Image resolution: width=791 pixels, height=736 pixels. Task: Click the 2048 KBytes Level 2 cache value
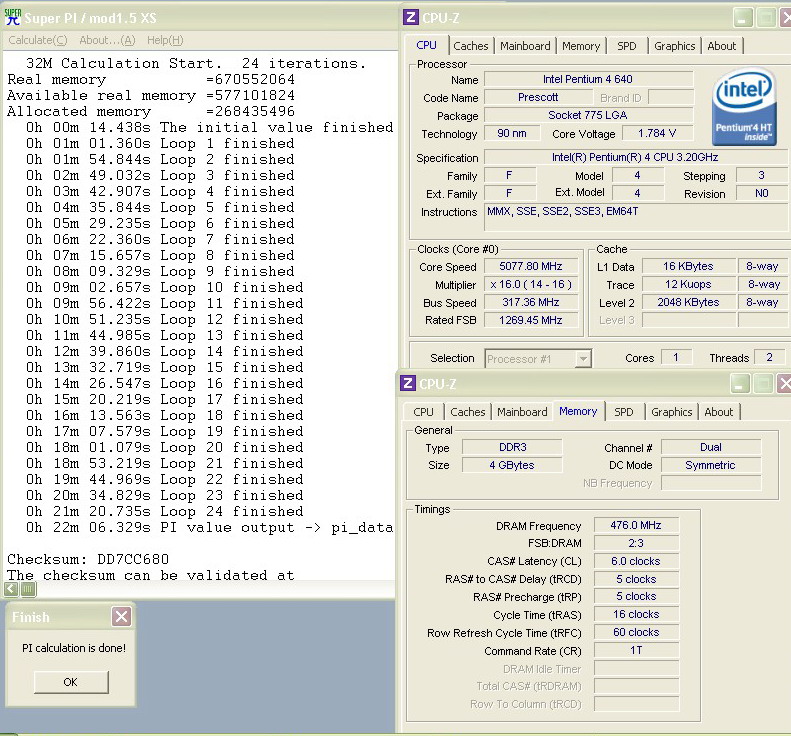(x=688, y=302)
